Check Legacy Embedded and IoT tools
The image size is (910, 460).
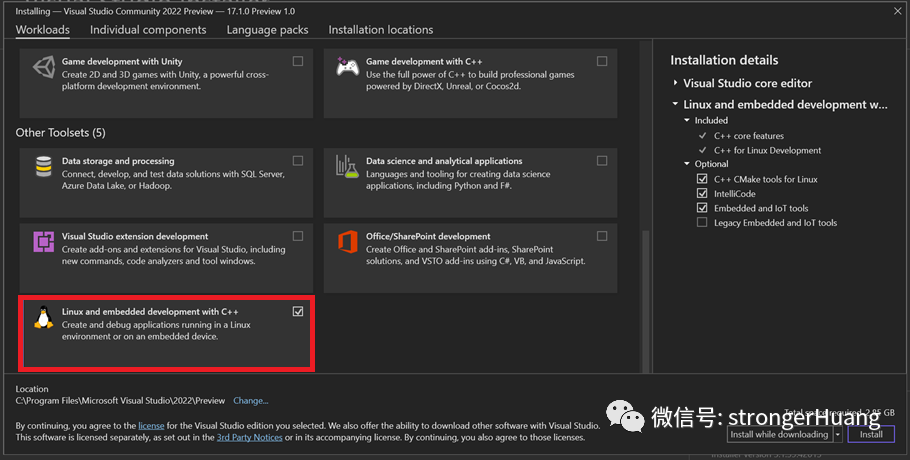point(702,223)
